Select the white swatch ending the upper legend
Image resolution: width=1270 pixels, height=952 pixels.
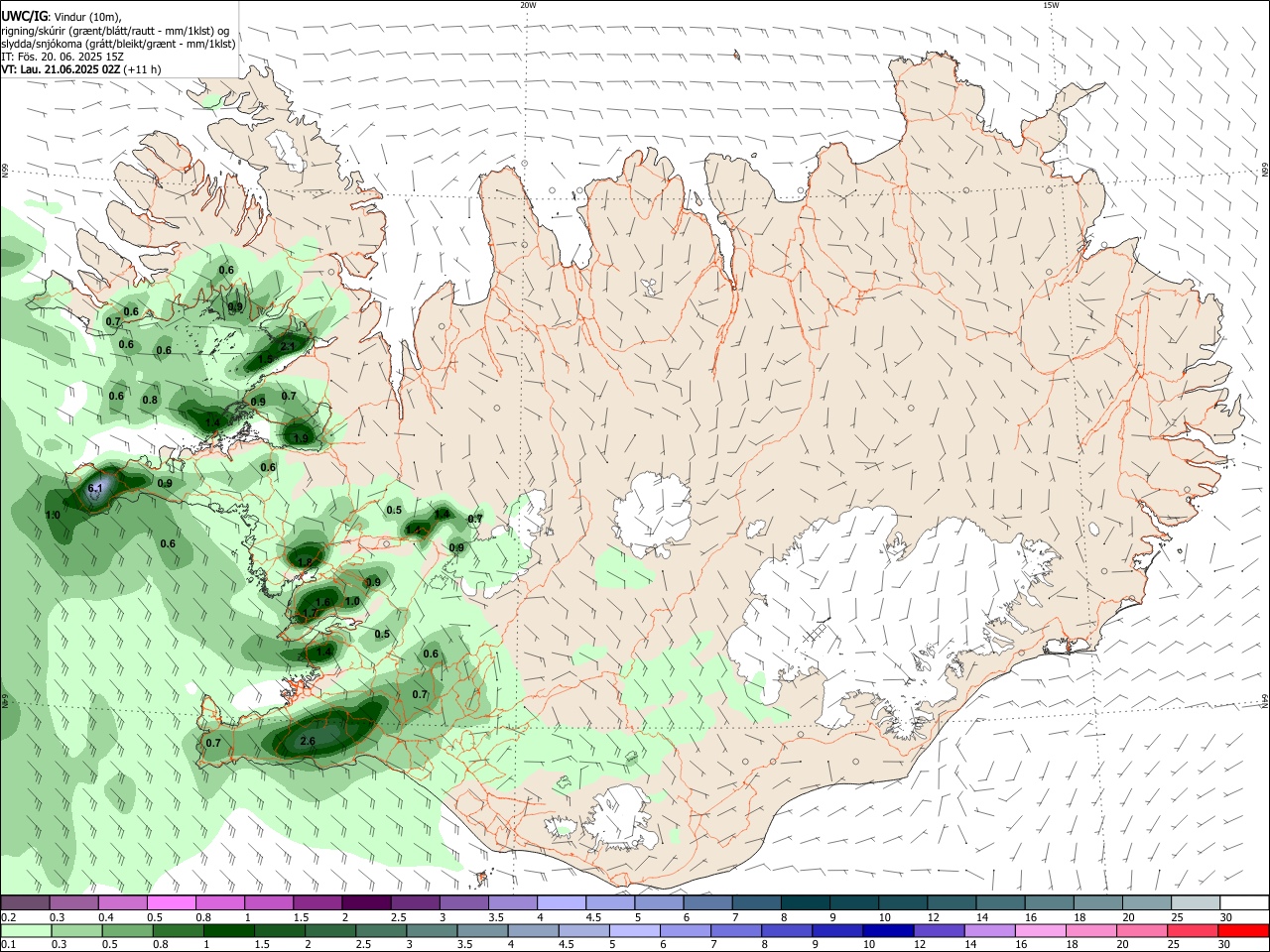(x=1243, y=902)
